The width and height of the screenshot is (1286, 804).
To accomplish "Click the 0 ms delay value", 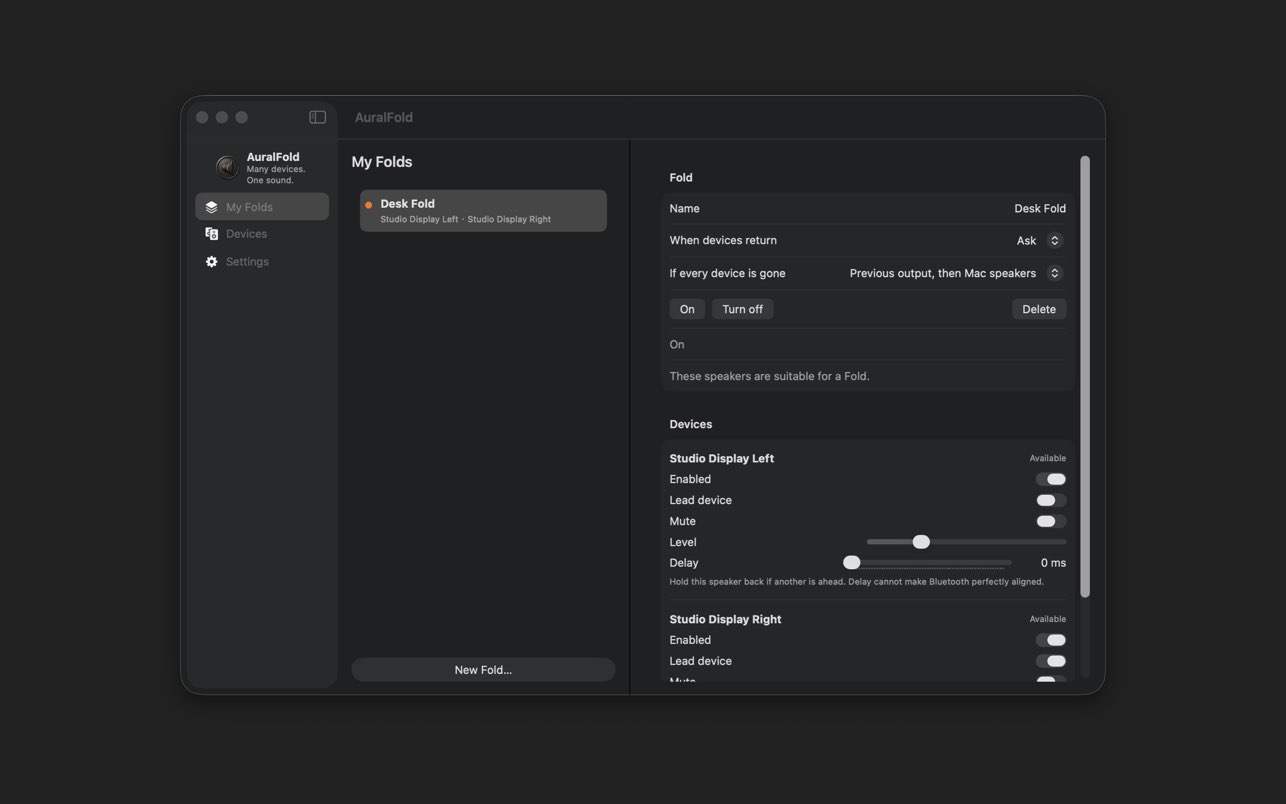I will (x=1053, y=563).
